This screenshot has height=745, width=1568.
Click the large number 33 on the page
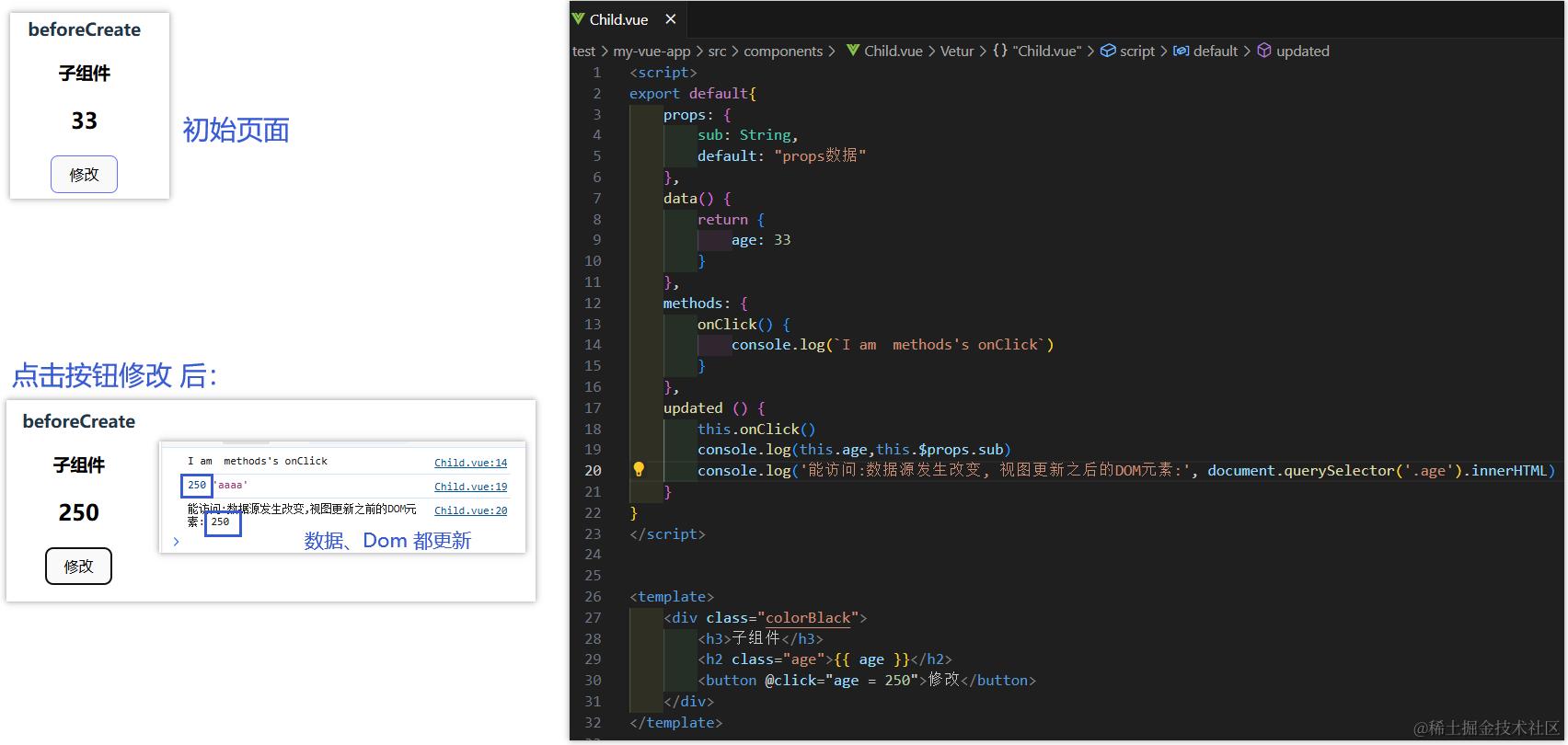pyautogui.click(x=85, y=120)
